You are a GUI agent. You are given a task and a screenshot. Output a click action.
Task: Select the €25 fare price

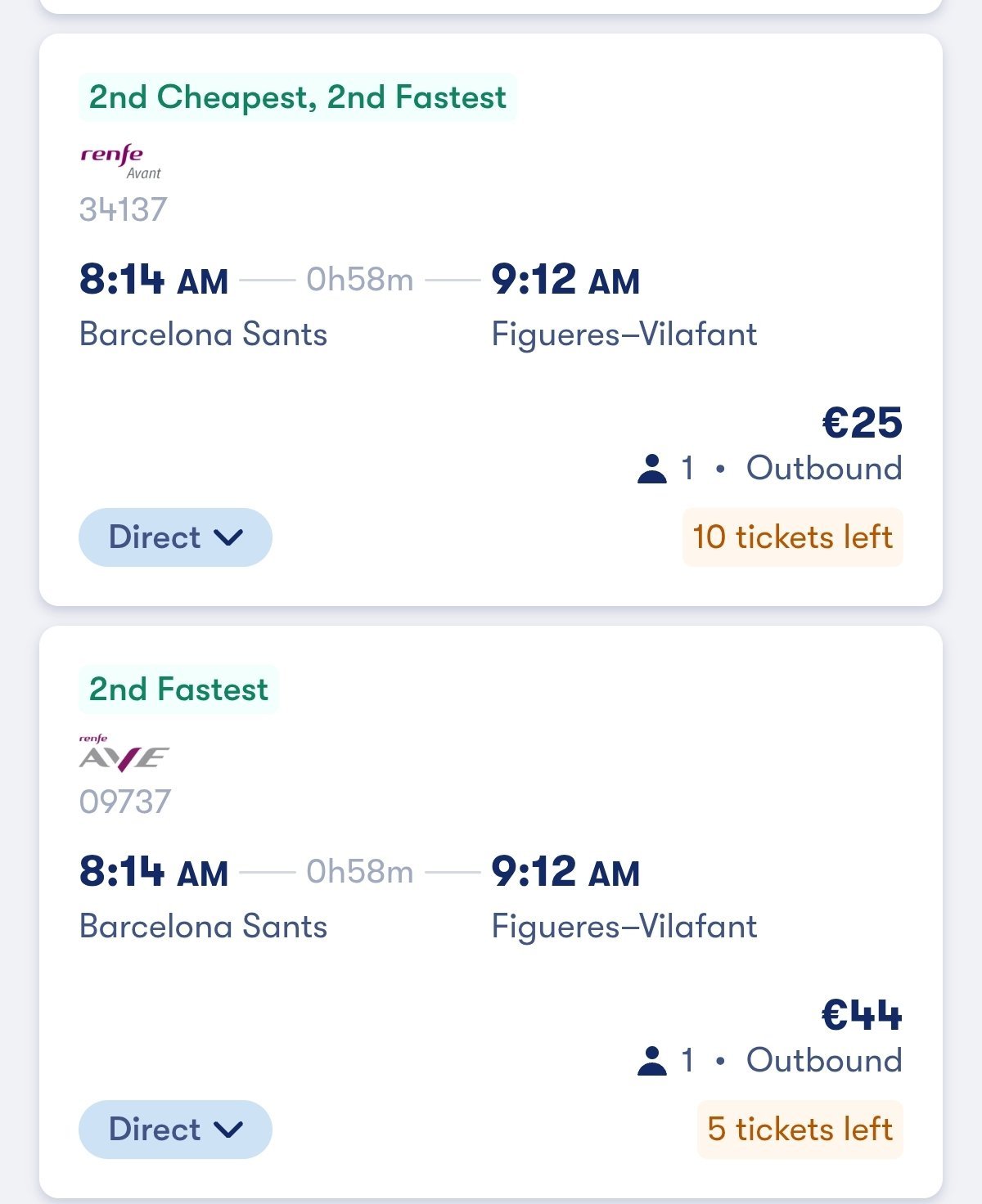862,423
